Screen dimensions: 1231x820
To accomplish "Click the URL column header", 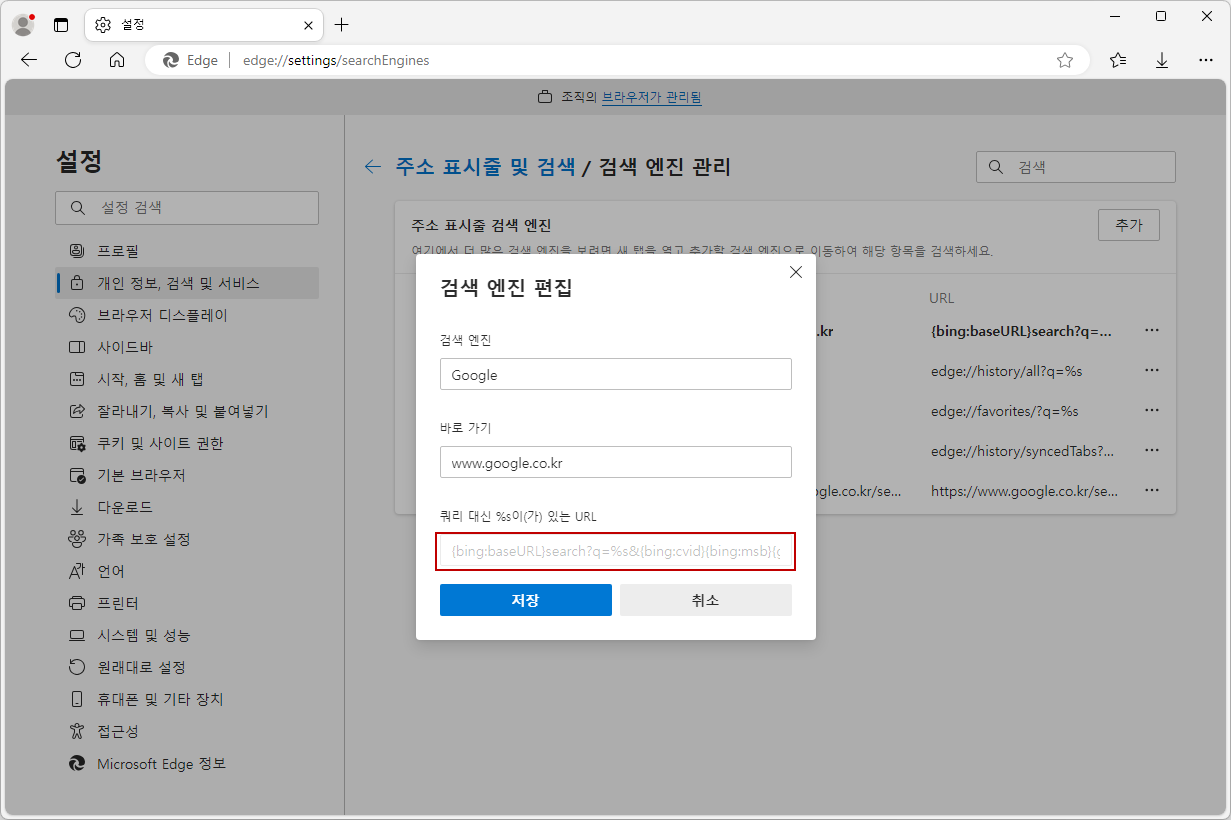I will click(x=942, y=298).
